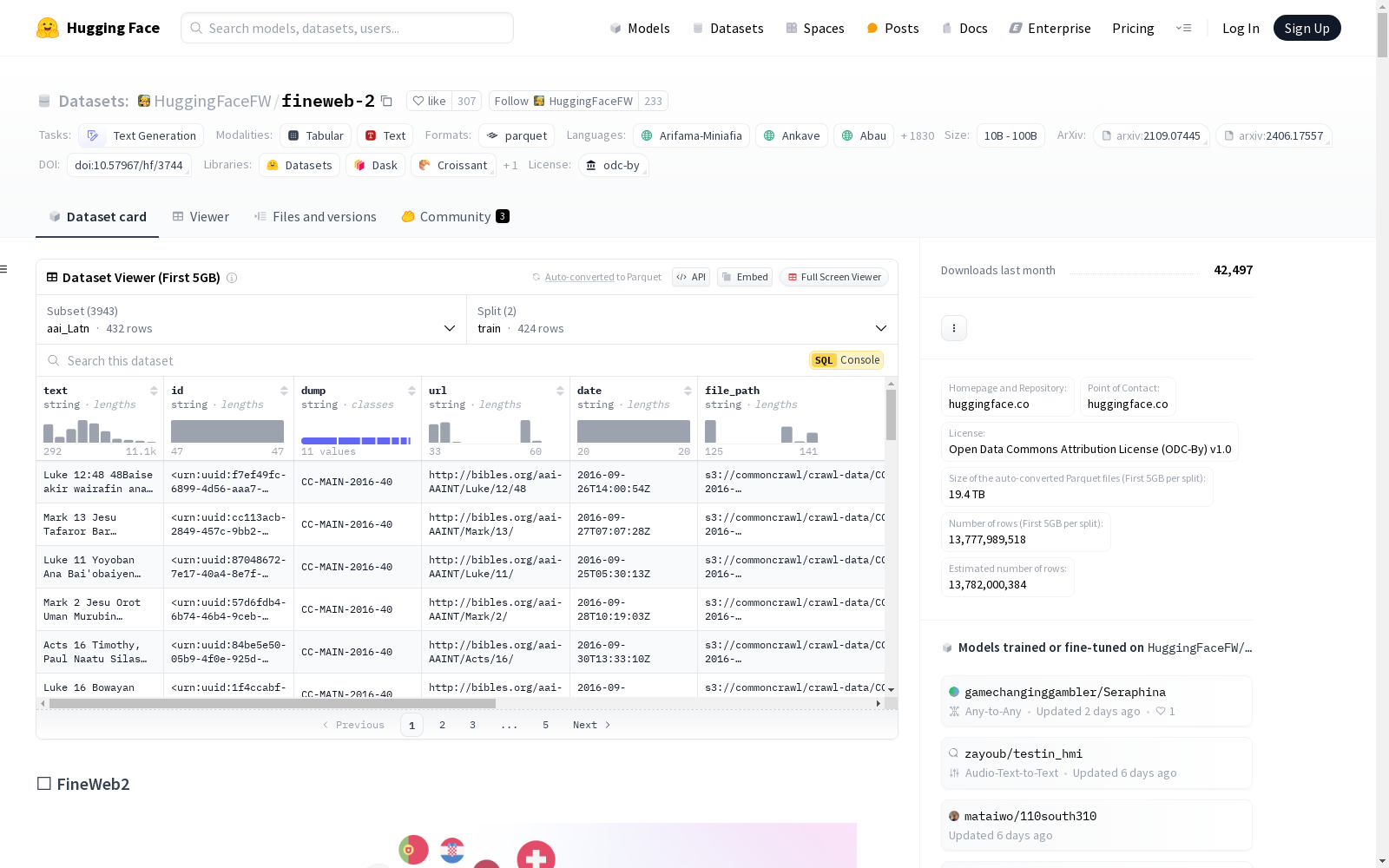Click the top search models input
Image resolution: width=1389 pixels, height=868 pixels.
pos(347,28)
